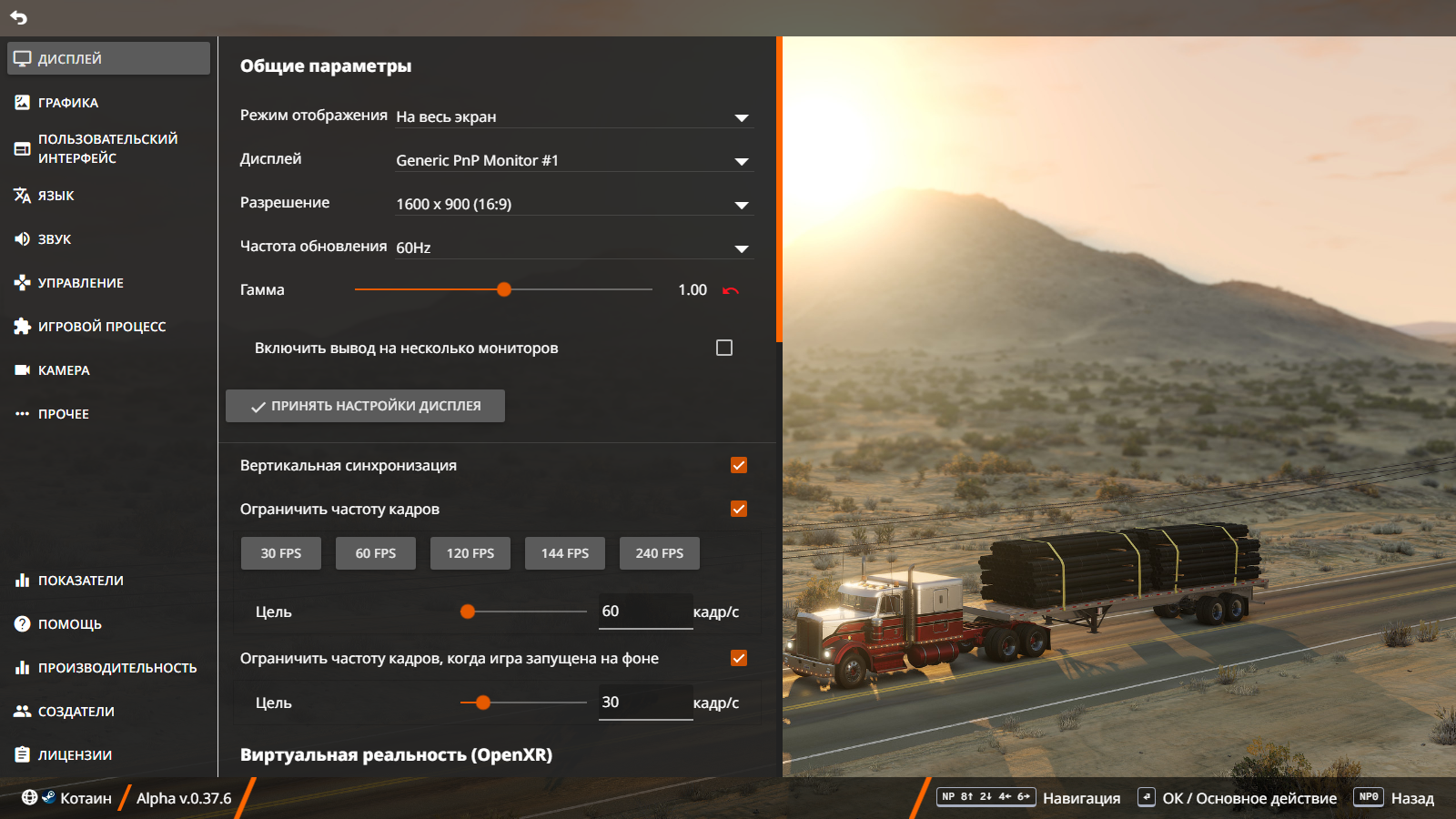1456x819 pixels.
Task: Open the Режим отображения dropdown
Action: pyautogui.click(x=574, y=116)
